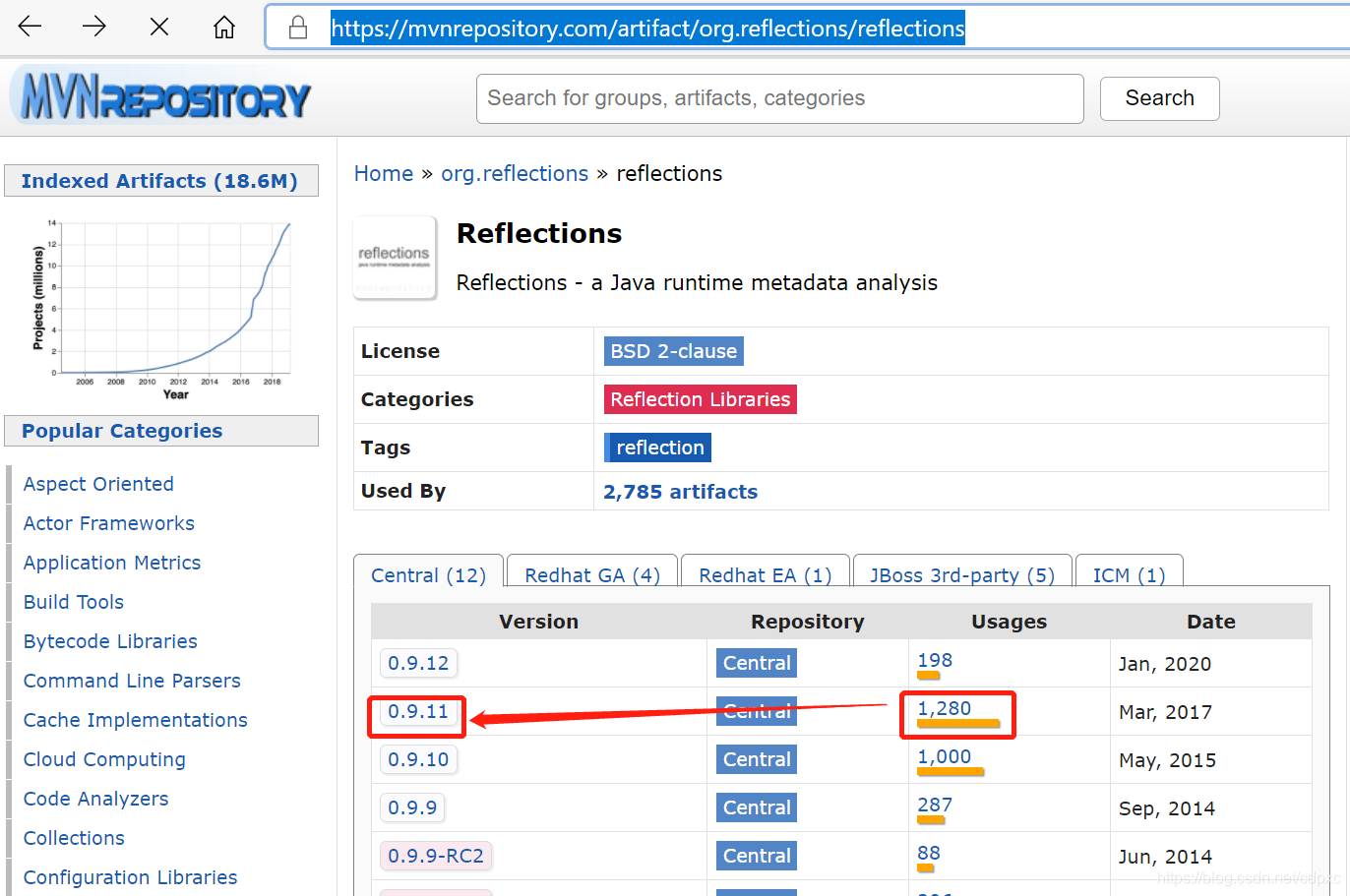Image resolution: width=1350 pixels, height=896 pixels.
Task: Stop page loading with the X icon
Action: point(159,27)
